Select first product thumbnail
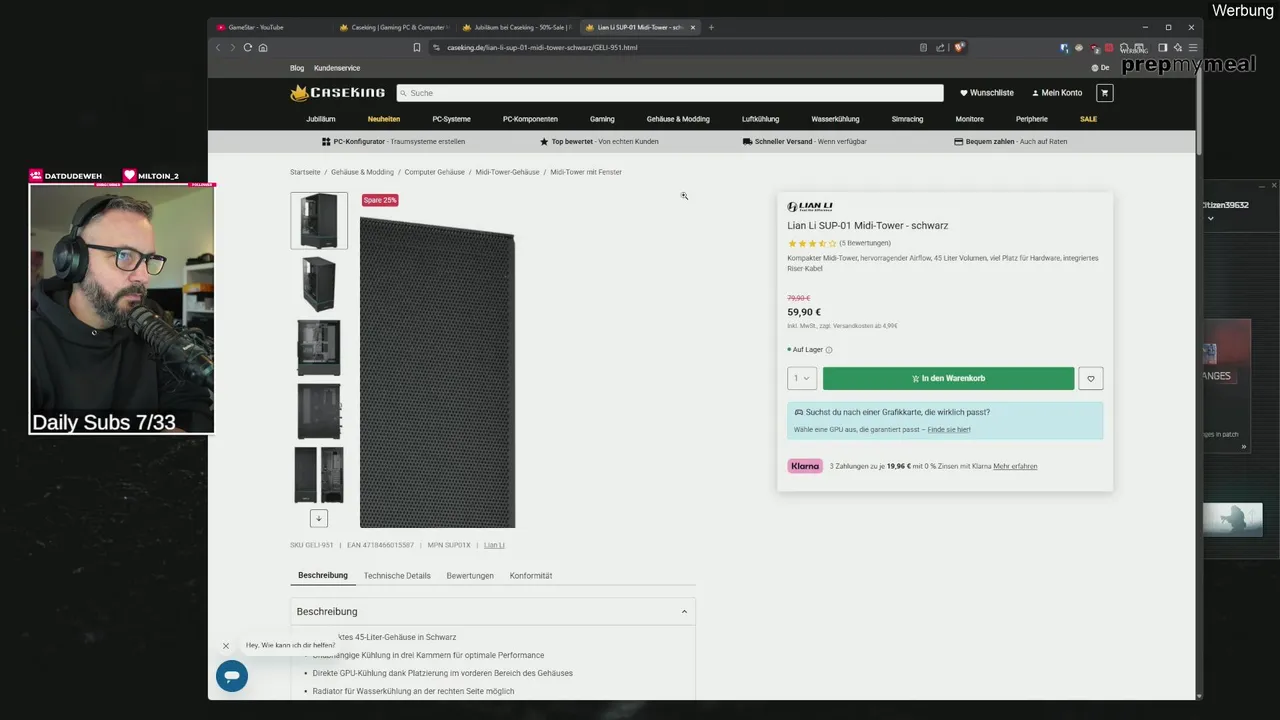 pos(319,220)
